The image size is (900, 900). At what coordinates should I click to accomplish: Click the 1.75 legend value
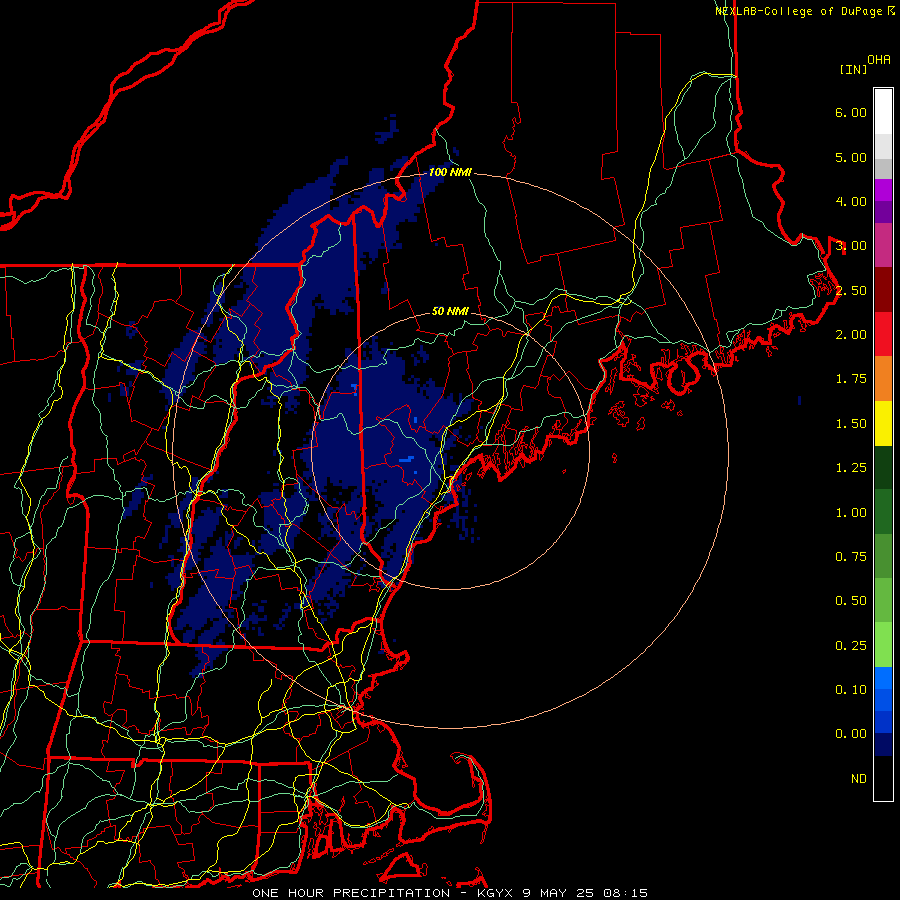click(851, 379)
